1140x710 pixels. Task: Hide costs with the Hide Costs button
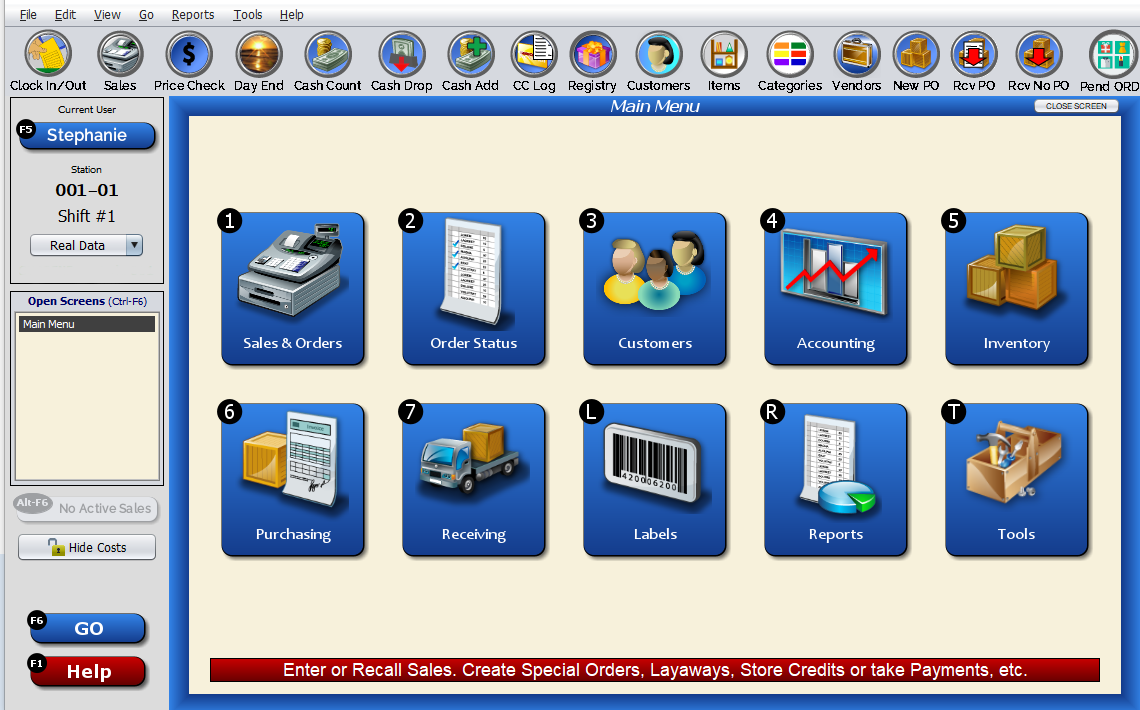click(86, 547)
